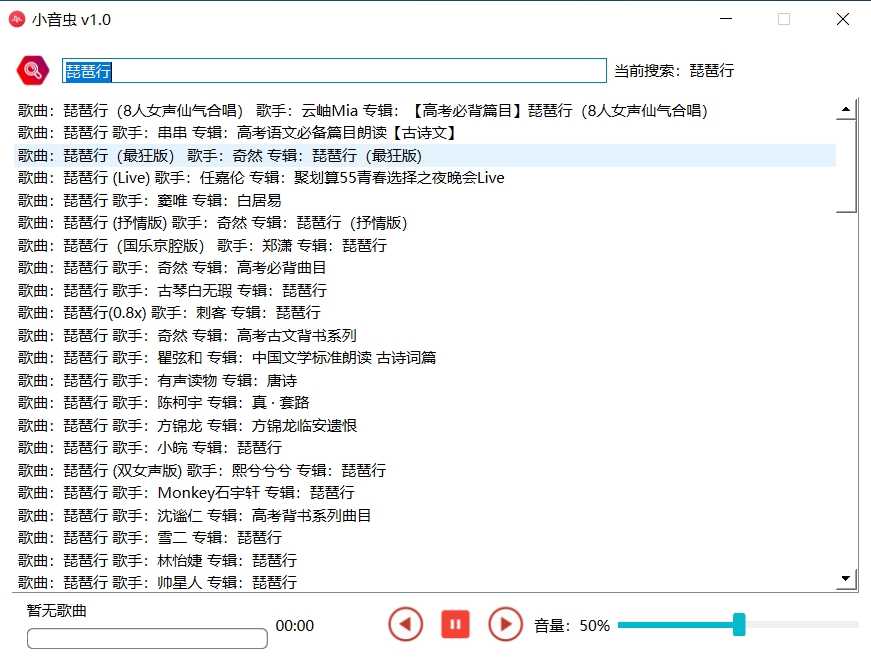Viewport: 871px width, 661px height.
Task: Focus the search field containing 琵琶行
Action: [334, 71]
